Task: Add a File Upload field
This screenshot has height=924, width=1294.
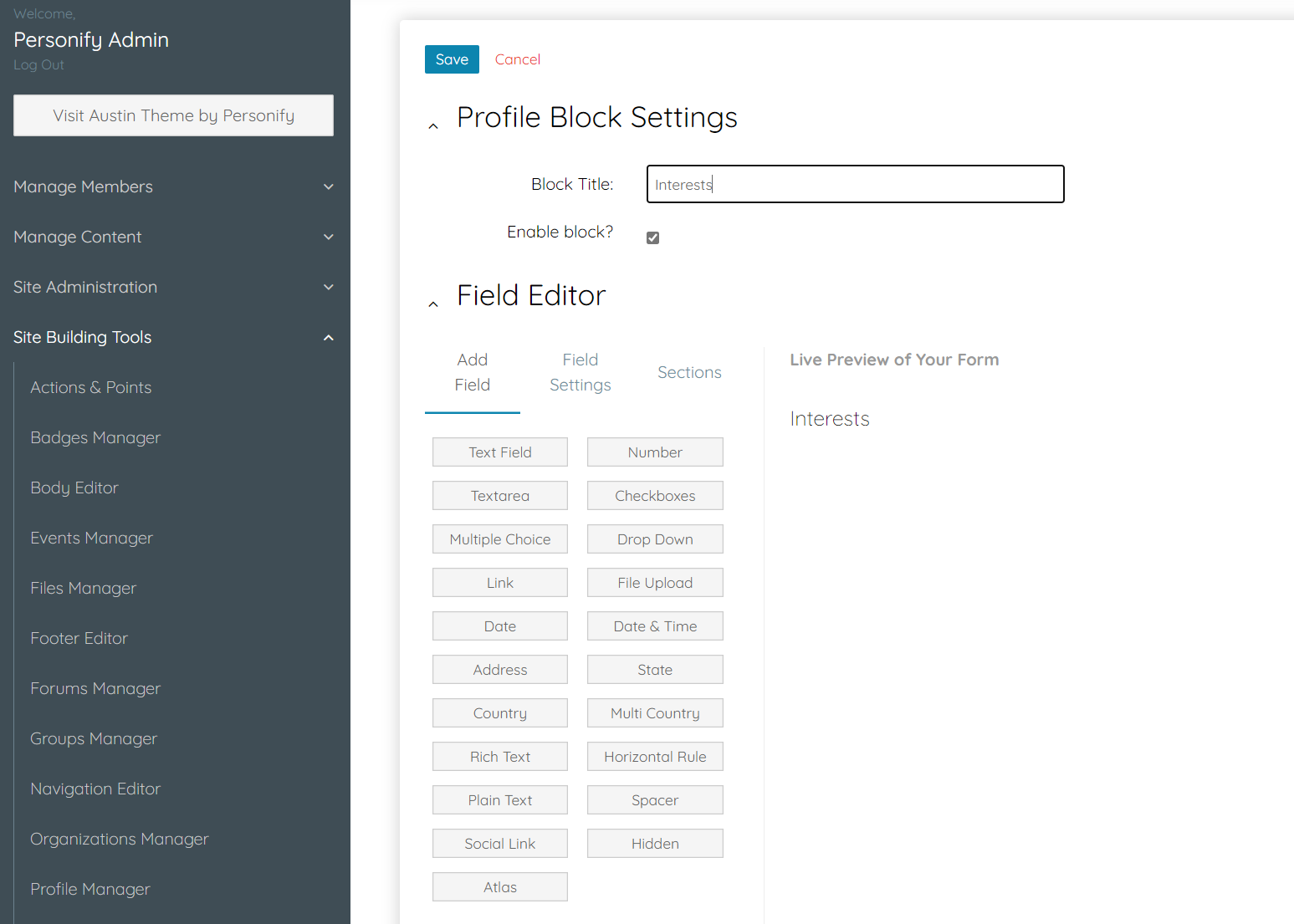Action: tap(655, 583)
